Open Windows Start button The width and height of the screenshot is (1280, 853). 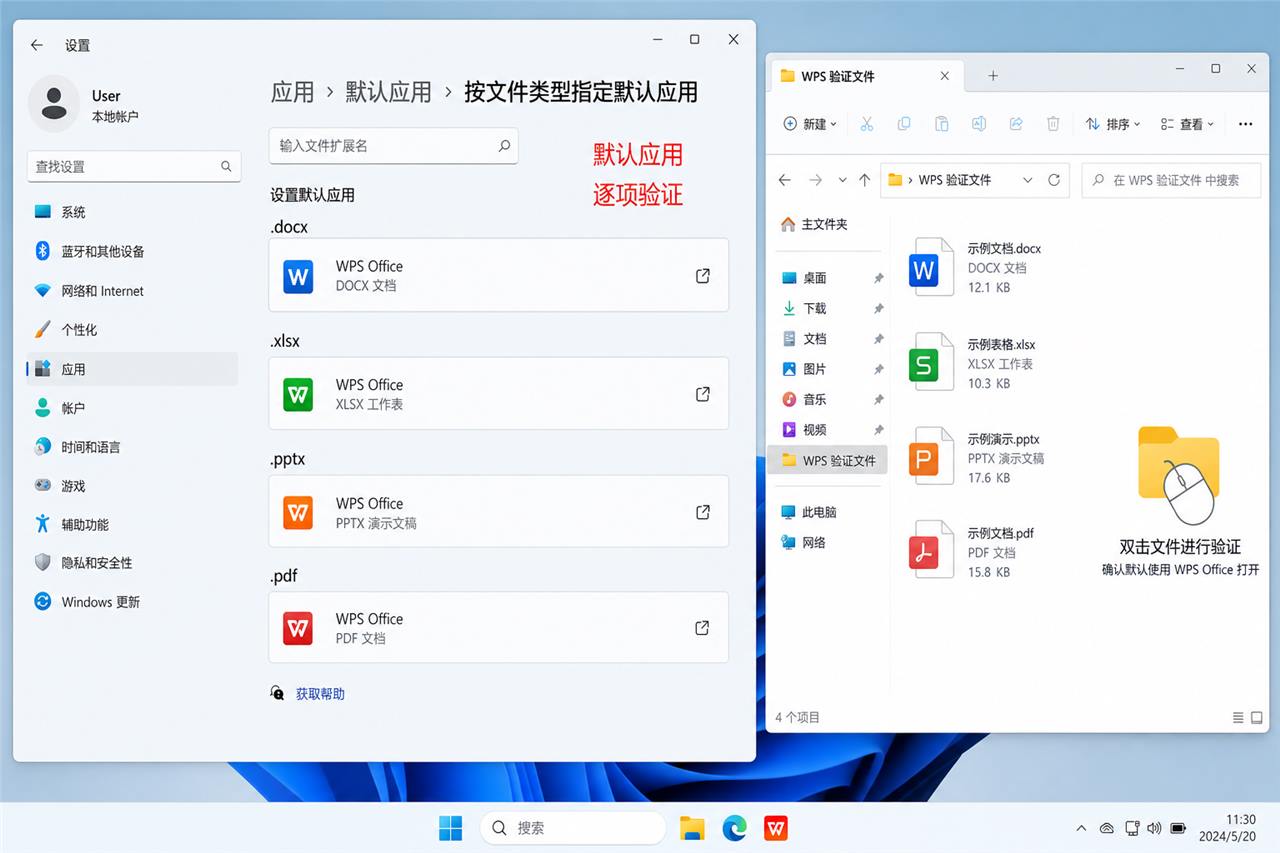[451, 828]
